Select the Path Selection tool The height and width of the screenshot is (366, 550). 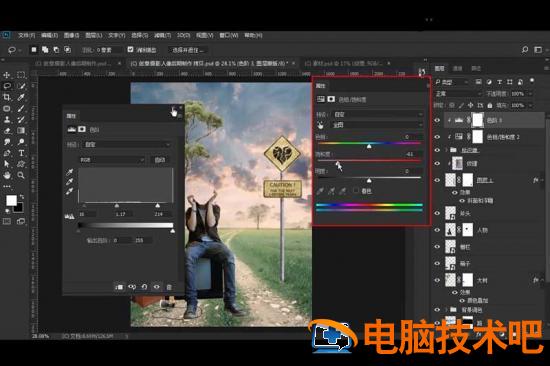[7, 164]
